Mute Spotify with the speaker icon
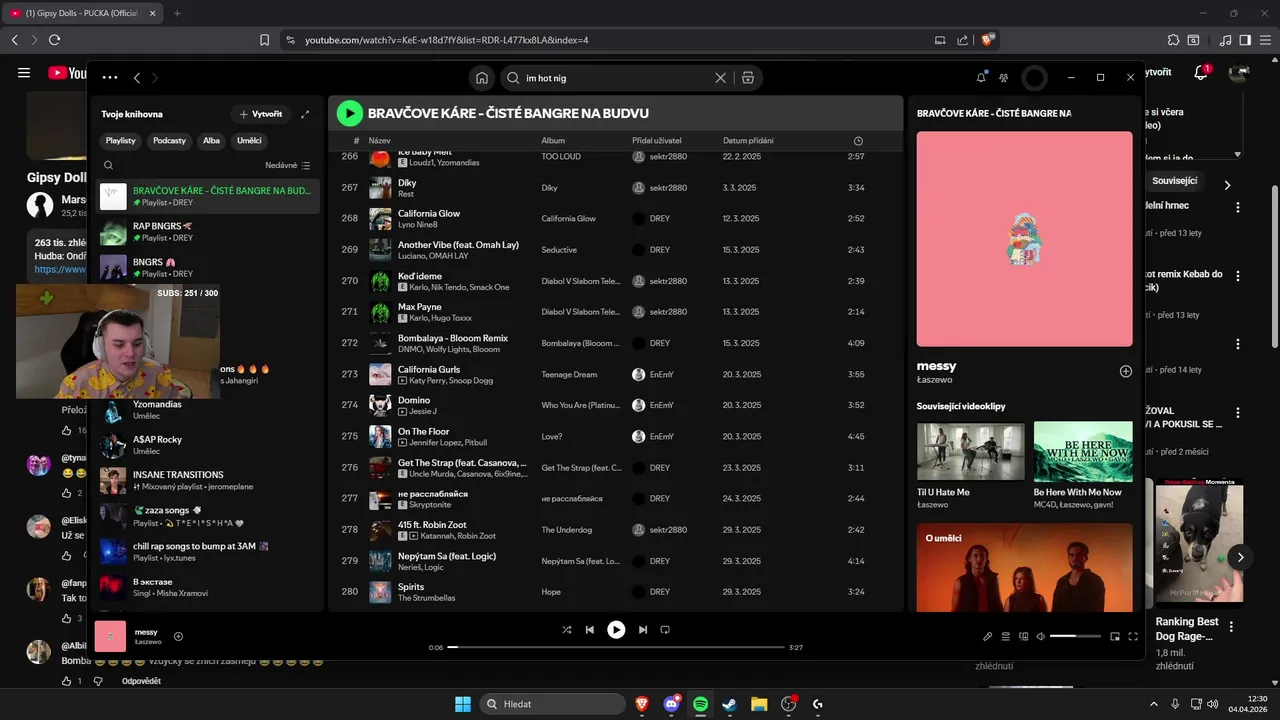This screenshot has width=1280, height=720. pyautogui.click(x=1041, y=636)
